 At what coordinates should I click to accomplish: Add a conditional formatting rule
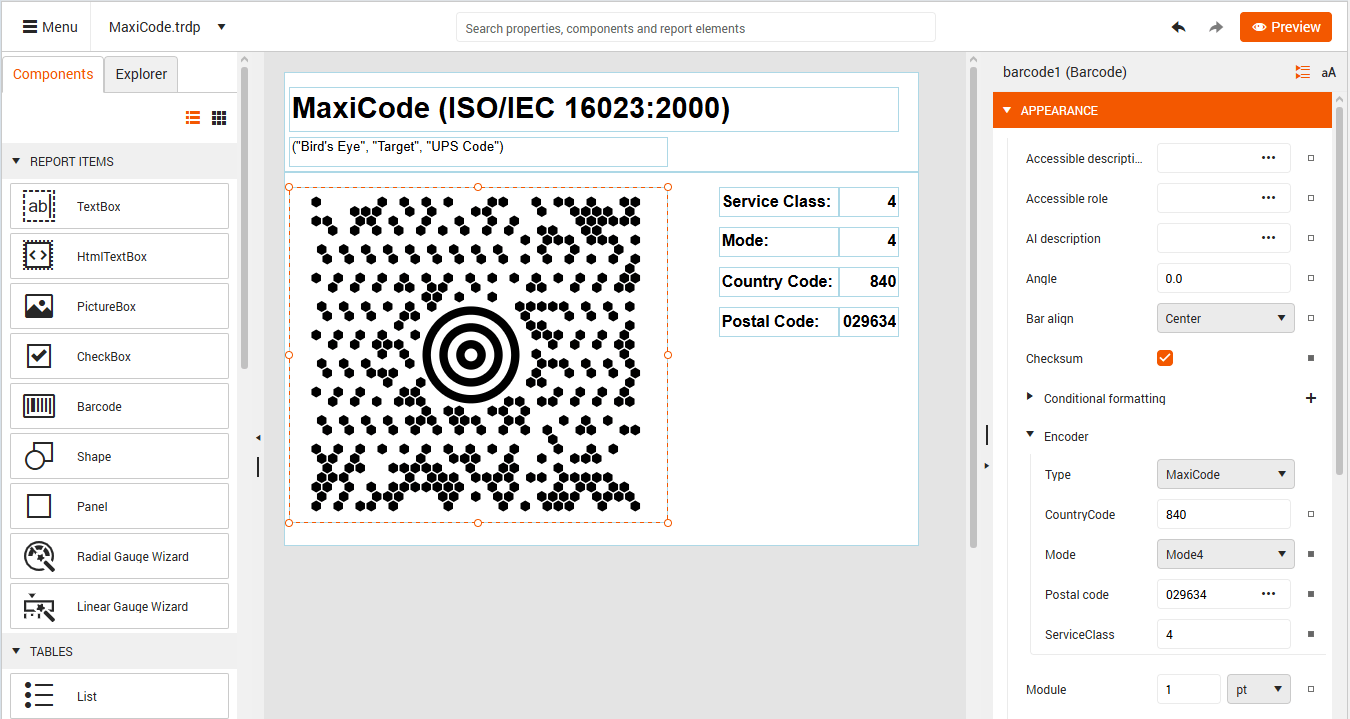coord(1311,398)
